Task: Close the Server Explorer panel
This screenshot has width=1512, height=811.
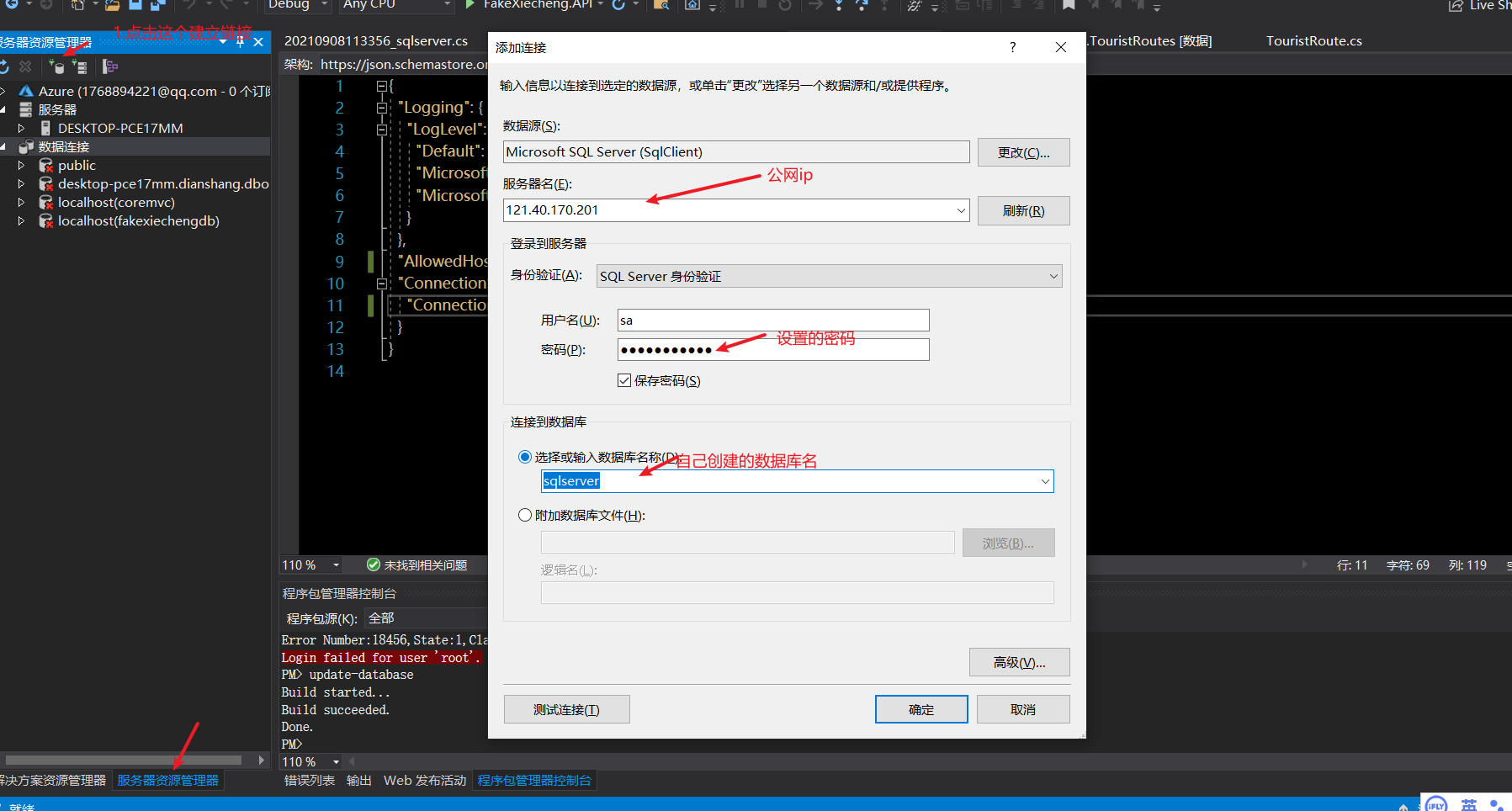Action: coord(258,41)
